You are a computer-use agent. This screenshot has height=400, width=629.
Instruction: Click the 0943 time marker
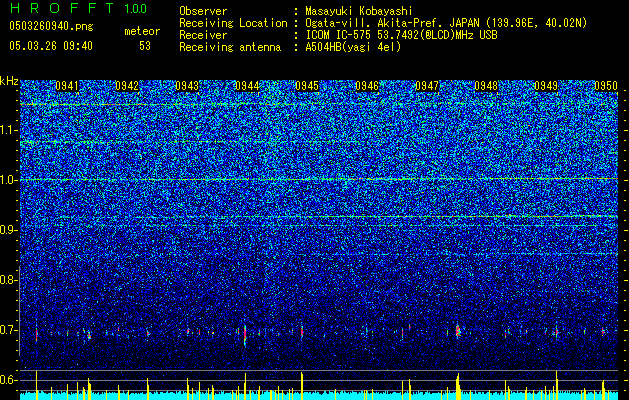(187, 86)
